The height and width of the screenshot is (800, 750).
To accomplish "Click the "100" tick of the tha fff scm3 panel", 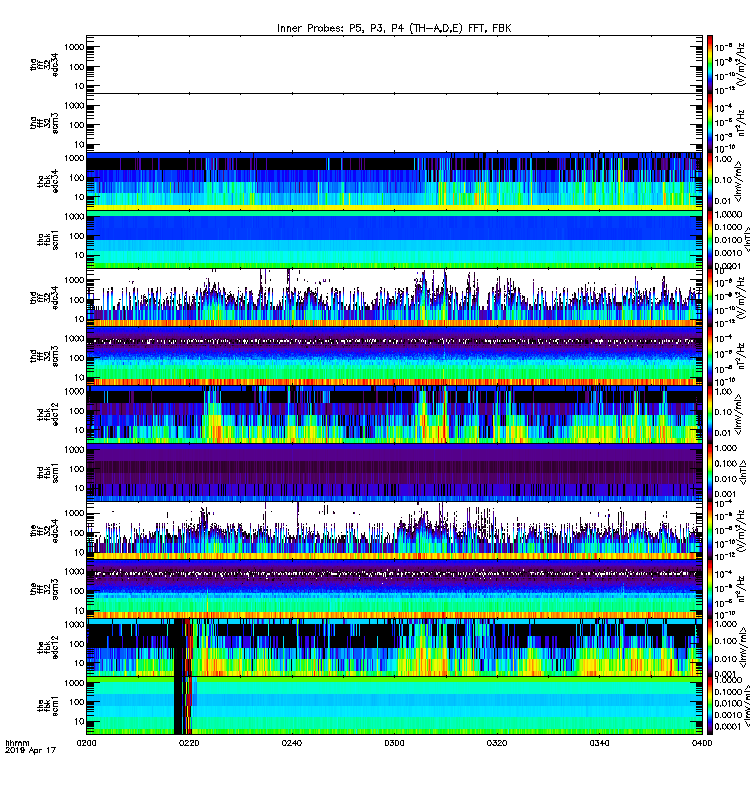I will (x=77, y=125).
